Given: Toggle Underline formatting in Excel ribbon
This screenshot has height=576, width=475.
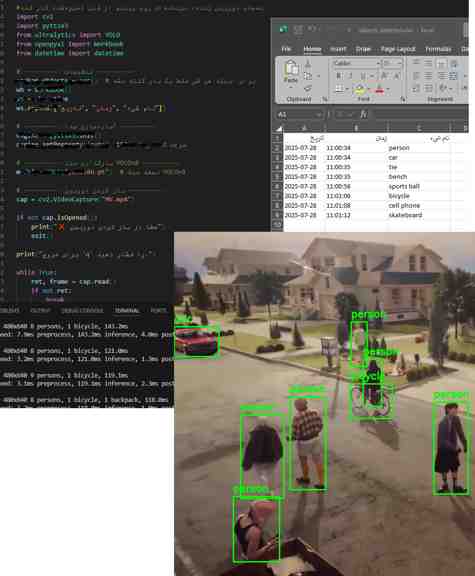Looking at the screenshot, I should 363,76.
